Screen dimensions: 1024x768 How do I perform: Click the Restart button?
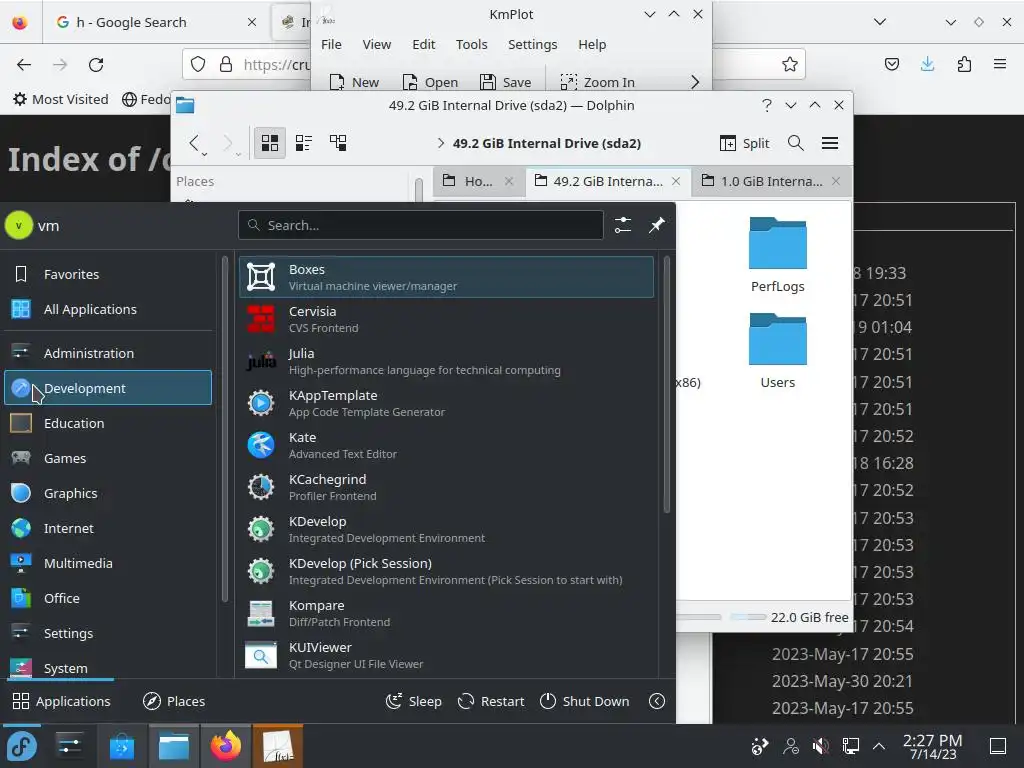tap(491, 701)
